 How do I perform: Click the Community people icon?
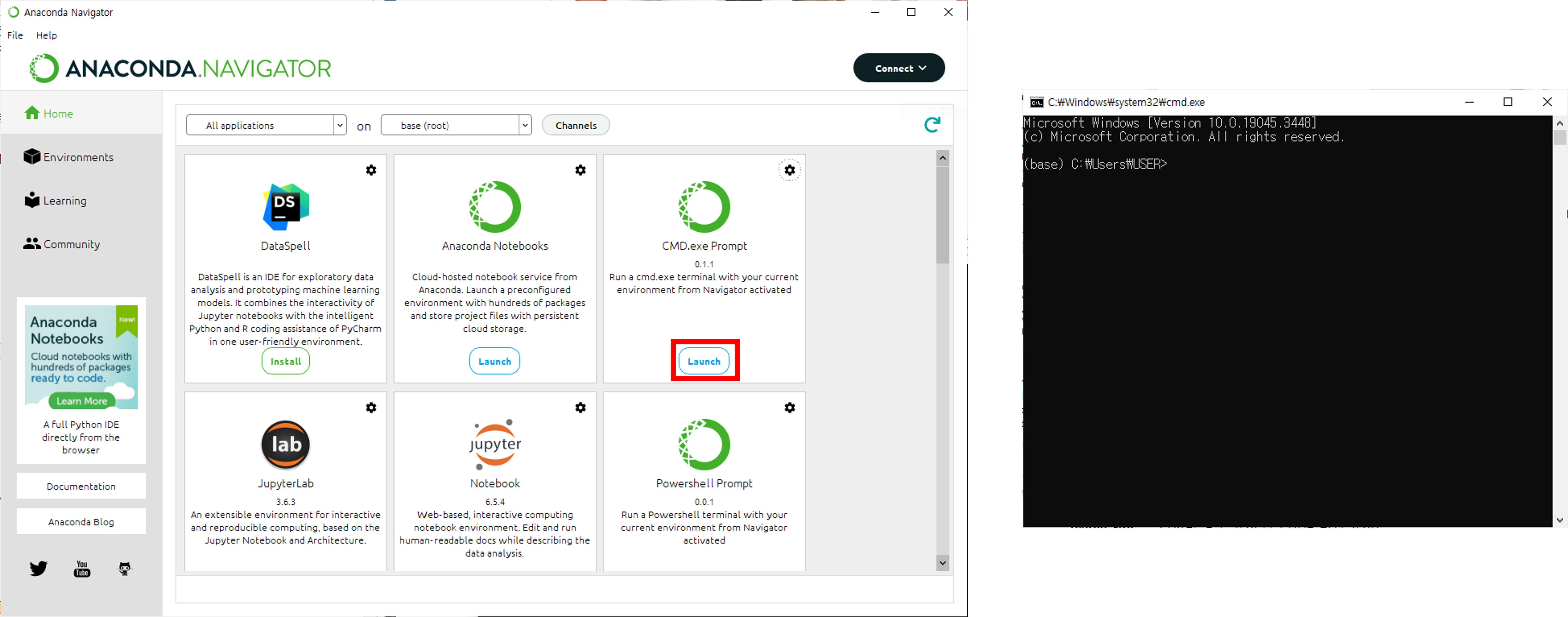tap(32, 243)
